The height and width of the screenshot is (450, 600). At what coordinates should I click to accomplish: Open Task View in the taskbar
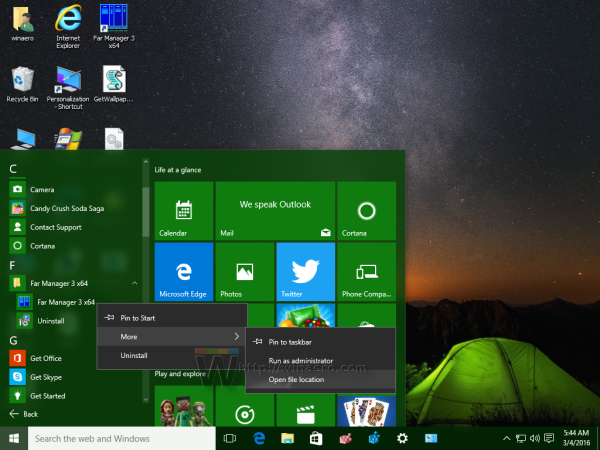point(230,439)
